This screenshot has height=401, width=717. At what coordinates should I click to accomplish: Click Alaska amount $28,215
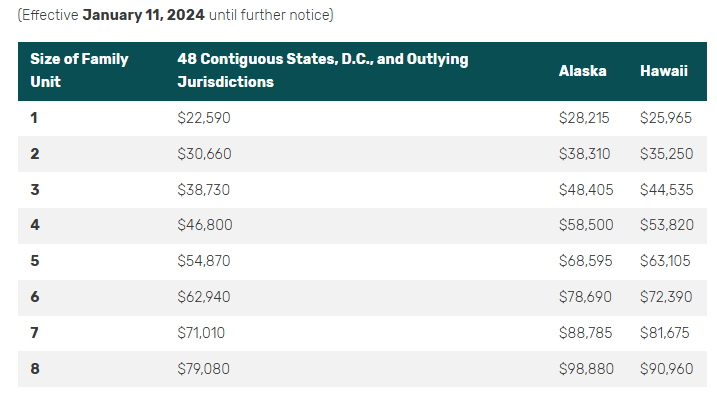pos(587,118)
